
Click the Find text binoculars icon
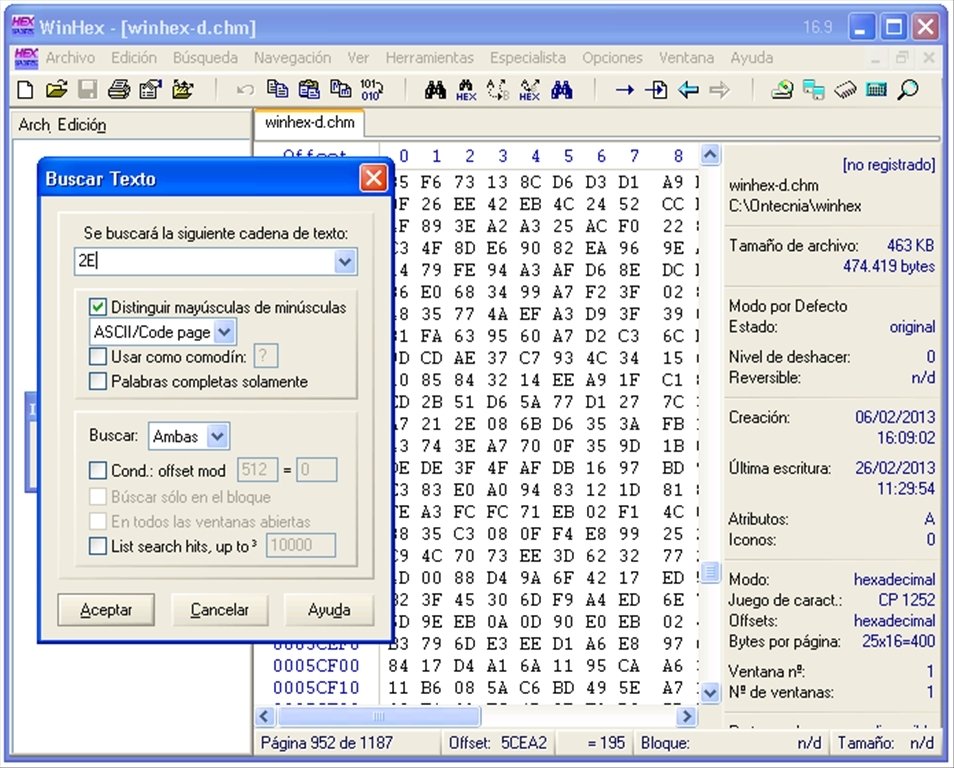(x=435, y=90)
